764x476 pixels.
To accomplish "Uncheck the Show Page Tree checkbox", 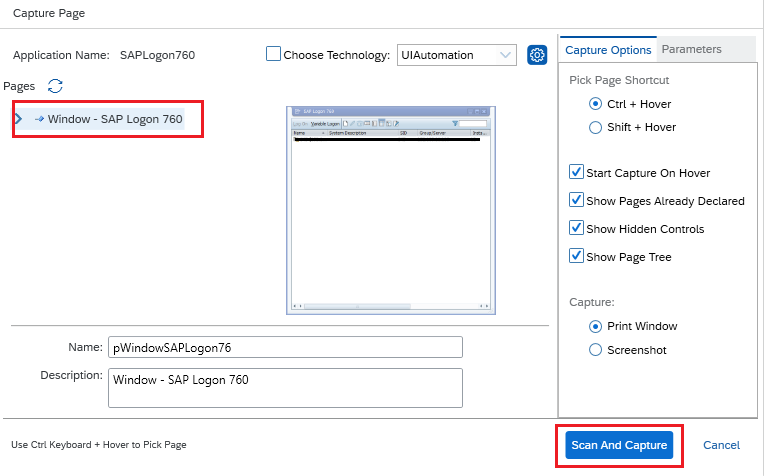I will coord(576,257).
